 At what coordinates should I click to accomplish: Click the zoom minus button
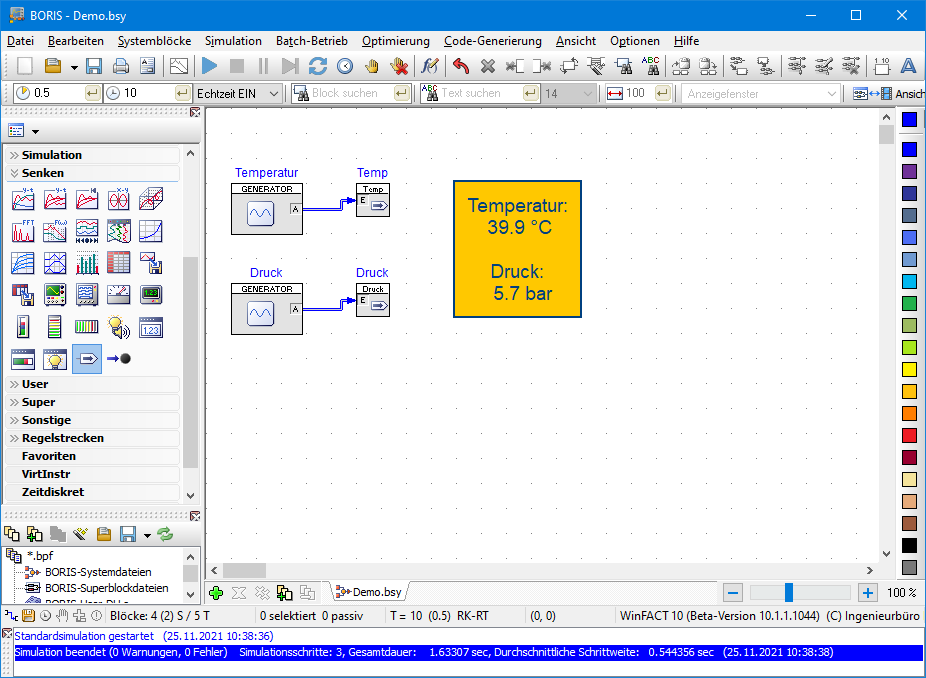733,592
